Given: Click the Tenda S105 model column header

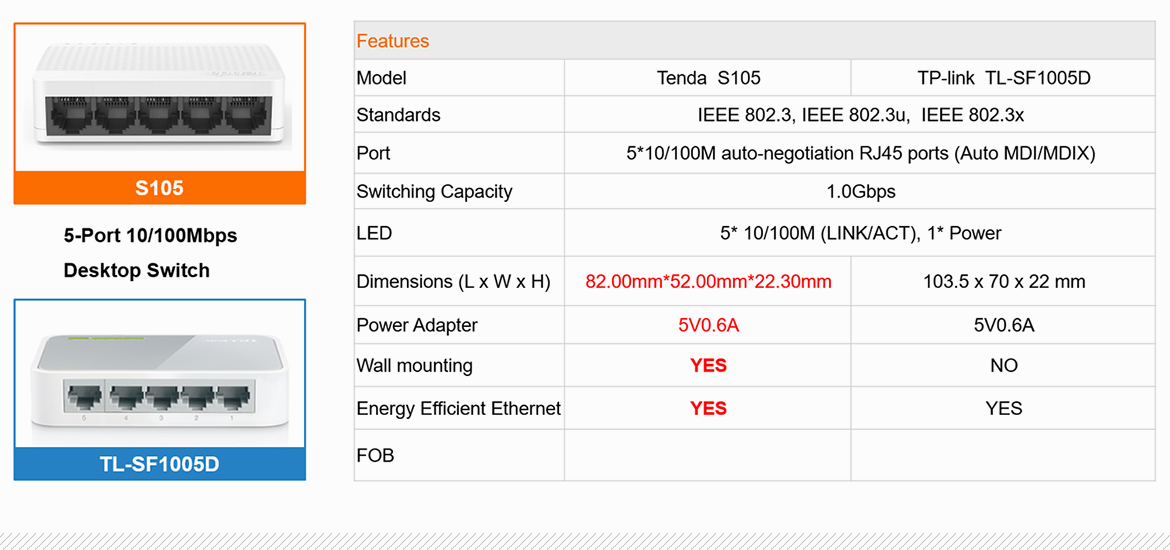Looking at the screenshot, I should pos(708,78).
